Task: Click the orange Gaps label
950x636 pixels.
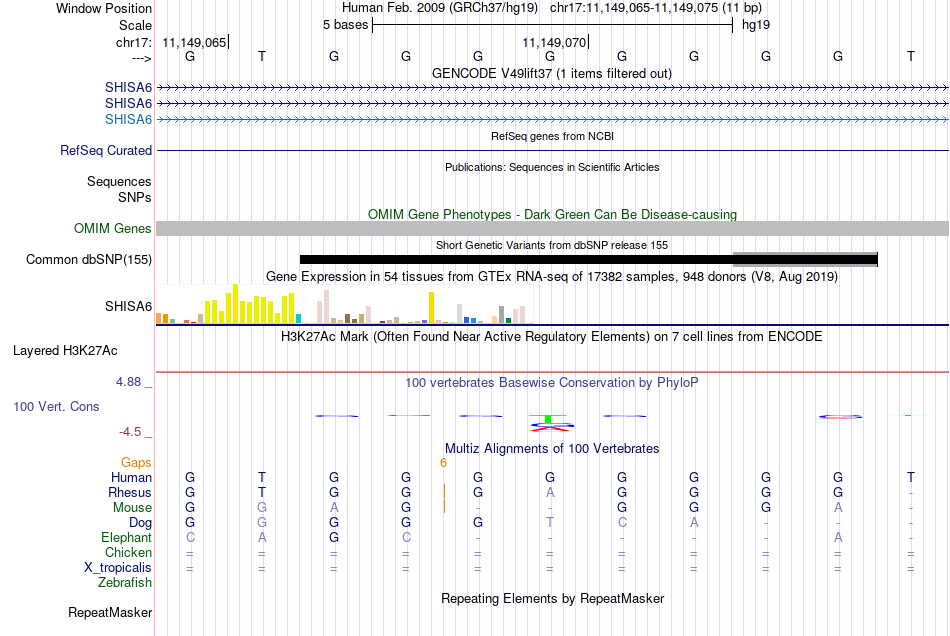Action: 136,462
